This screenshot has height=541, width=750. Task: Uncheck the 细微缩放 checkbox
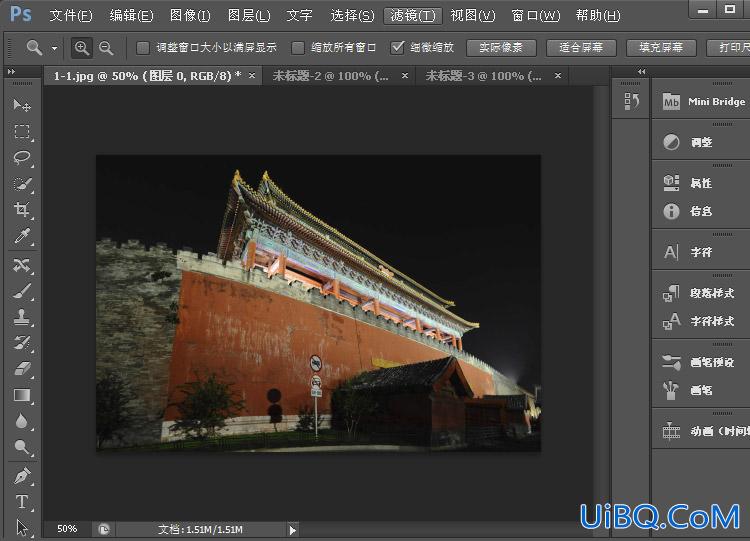coord(397,48)
